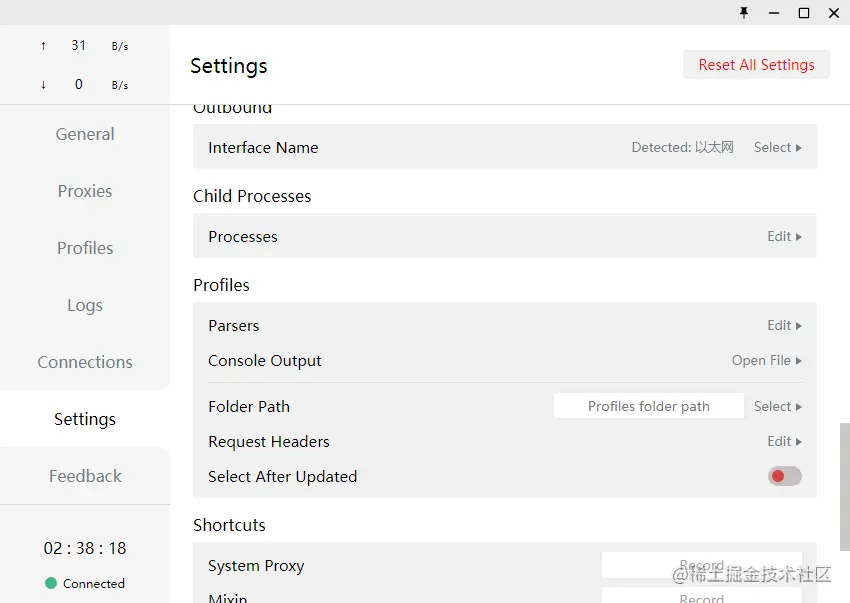
Task: Click the Reset All Settings button
Action: 756,65
